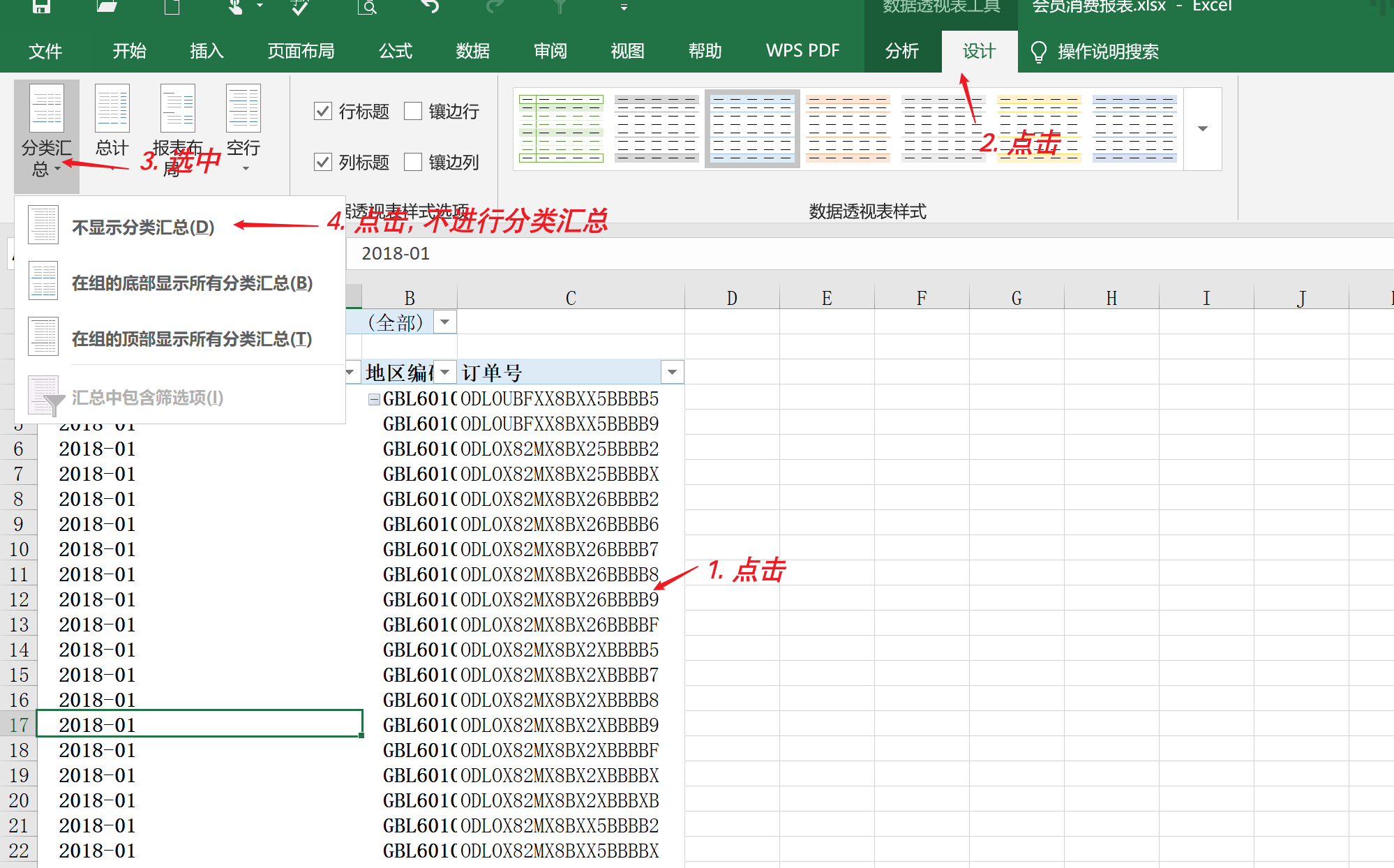Screen dimensions: 1394x868
Task: Click the lightbulb Tell Me search icon
Action: click(1038, 52)
